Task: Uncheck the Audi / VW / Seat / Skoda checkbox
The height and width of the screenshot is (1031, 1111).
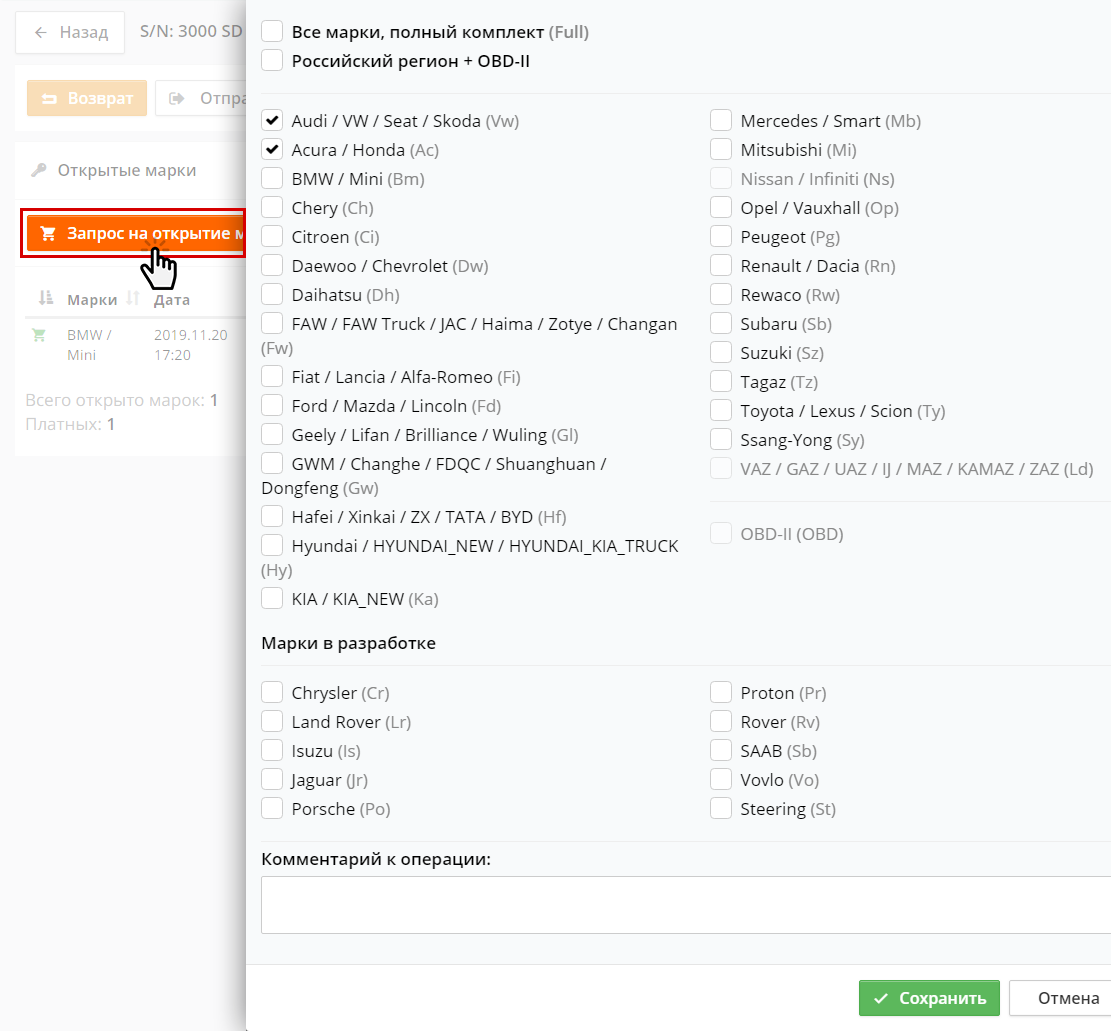Action: 272,121
